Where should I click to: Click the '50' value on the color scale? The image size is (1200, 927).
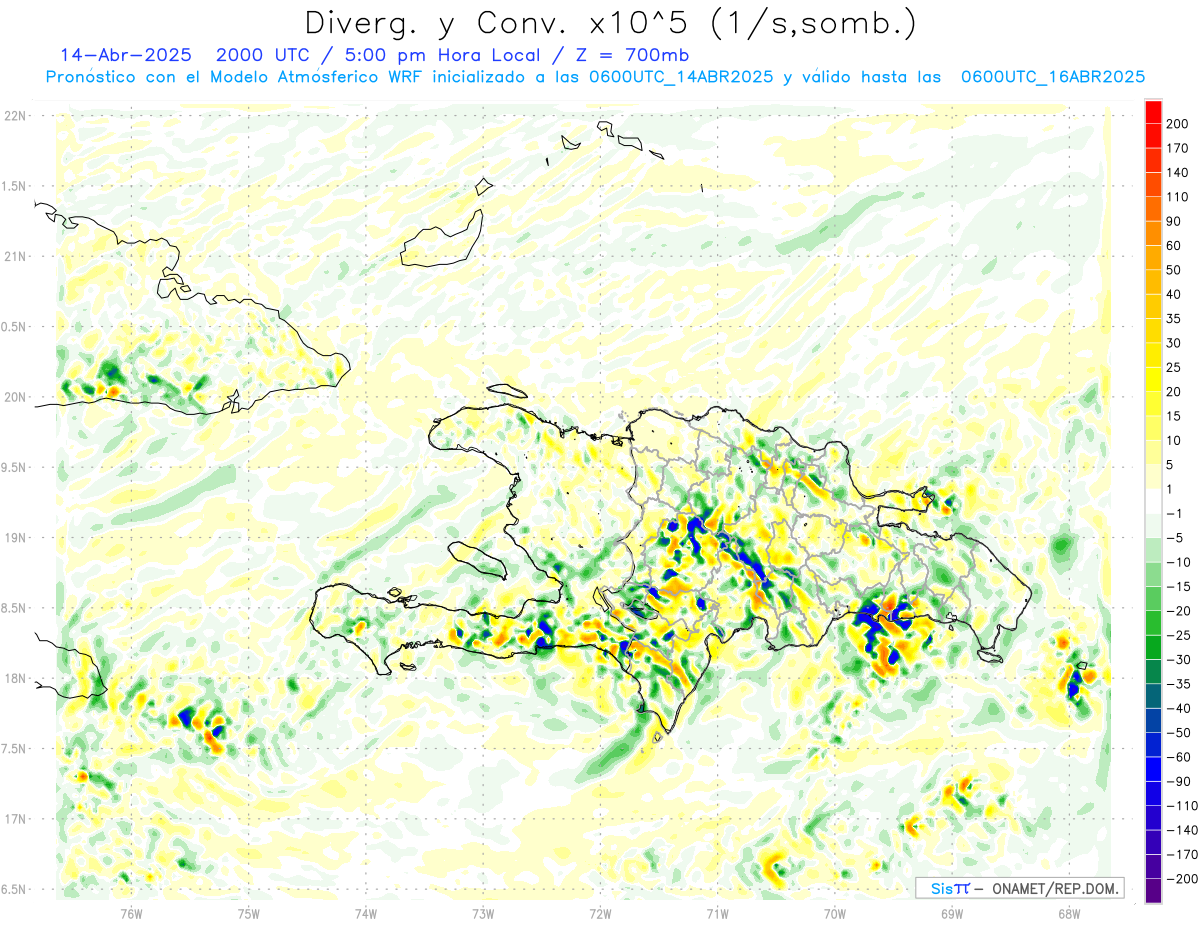click(x=1173, y=270)
